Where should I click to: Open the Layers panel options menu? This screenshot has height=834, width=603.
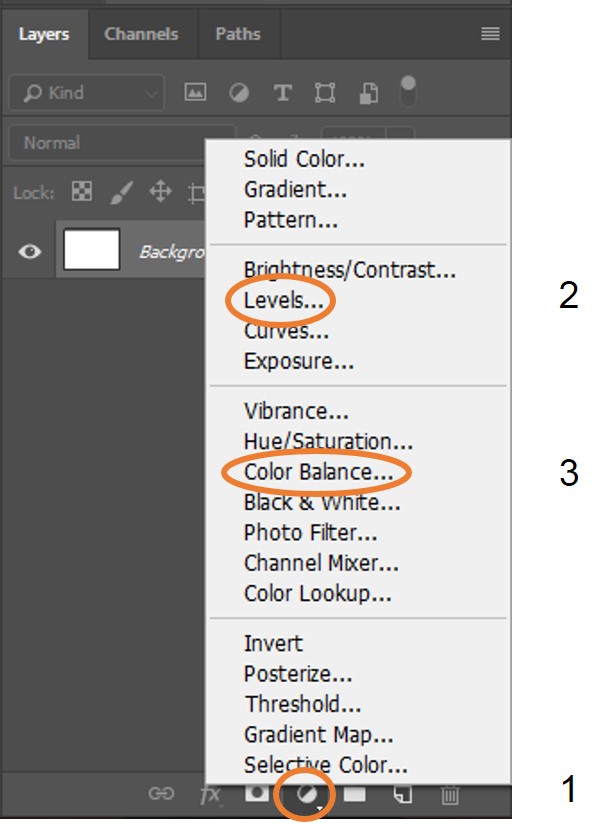click(490, 34)
